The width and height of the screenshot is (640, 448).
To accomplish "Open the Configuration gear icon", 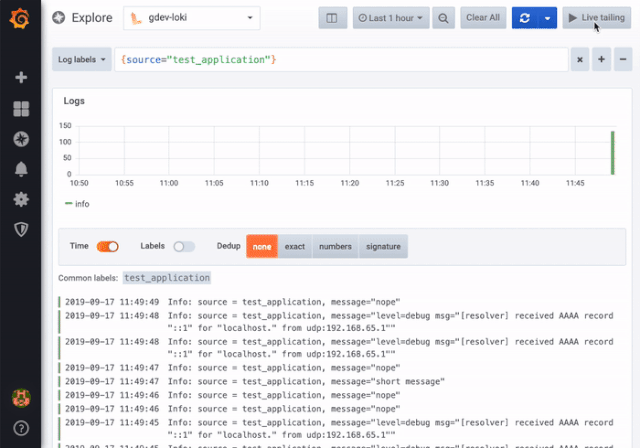I will (20, 199).
